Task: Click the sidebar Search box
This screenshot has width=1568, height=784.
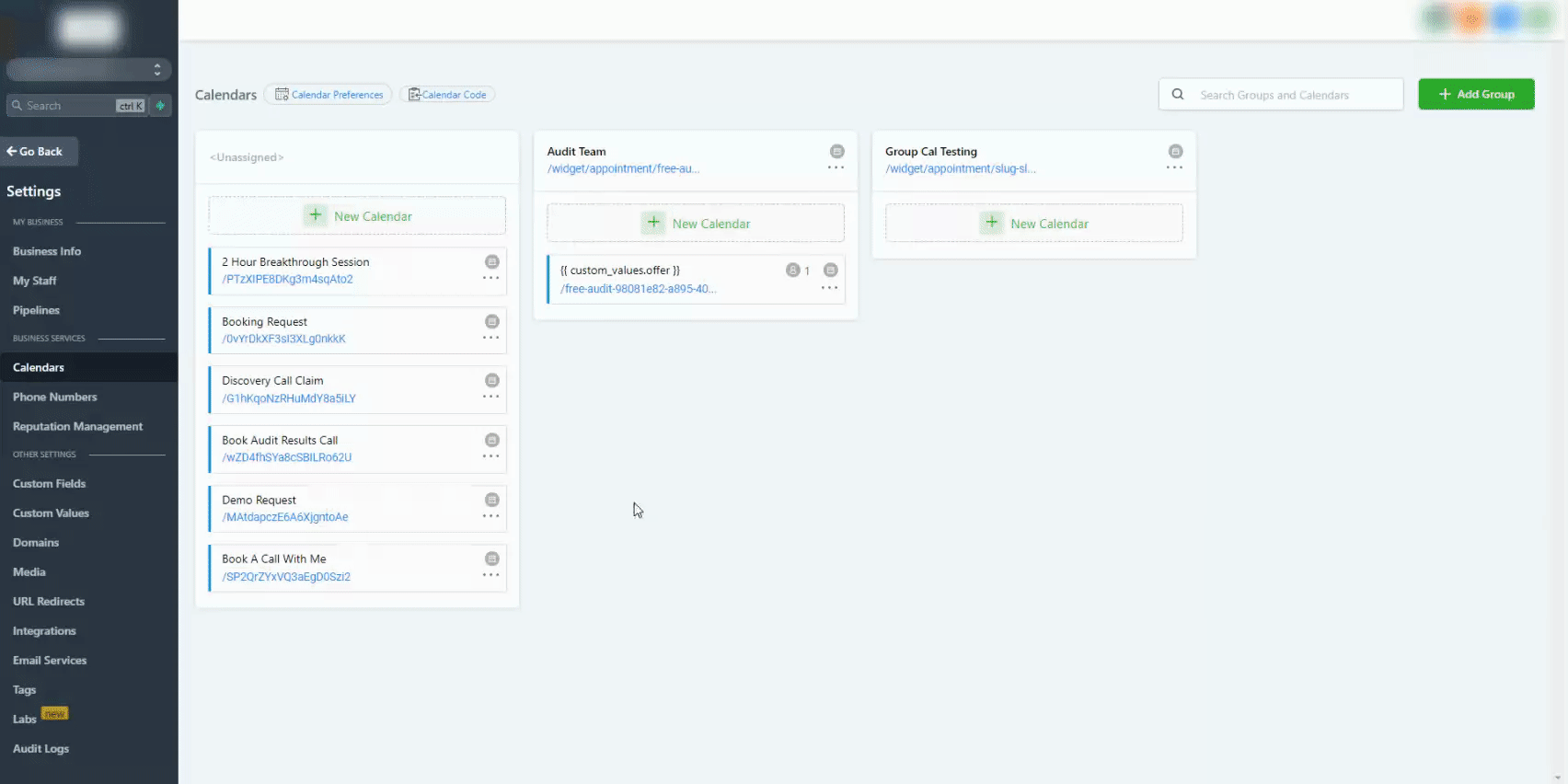Action: [x=77, y=106]
